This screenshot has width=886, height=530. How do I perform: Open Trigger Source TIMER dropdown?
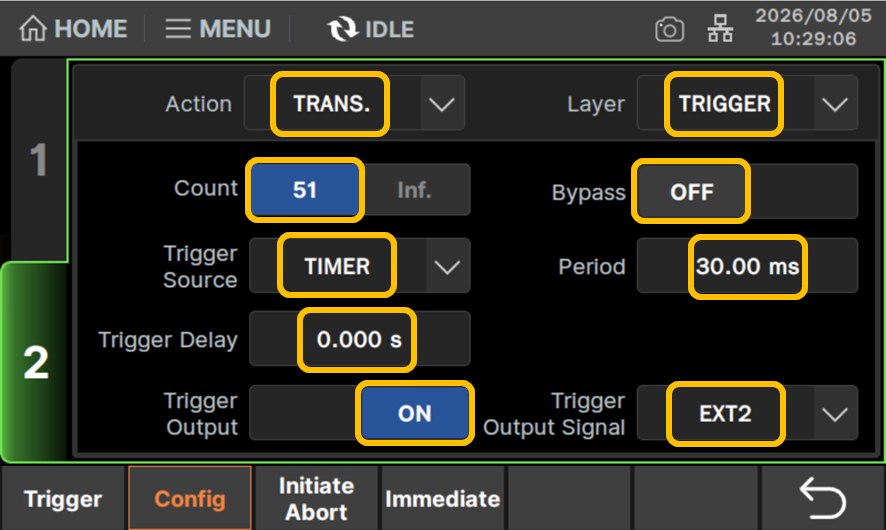tap(360, 266)
